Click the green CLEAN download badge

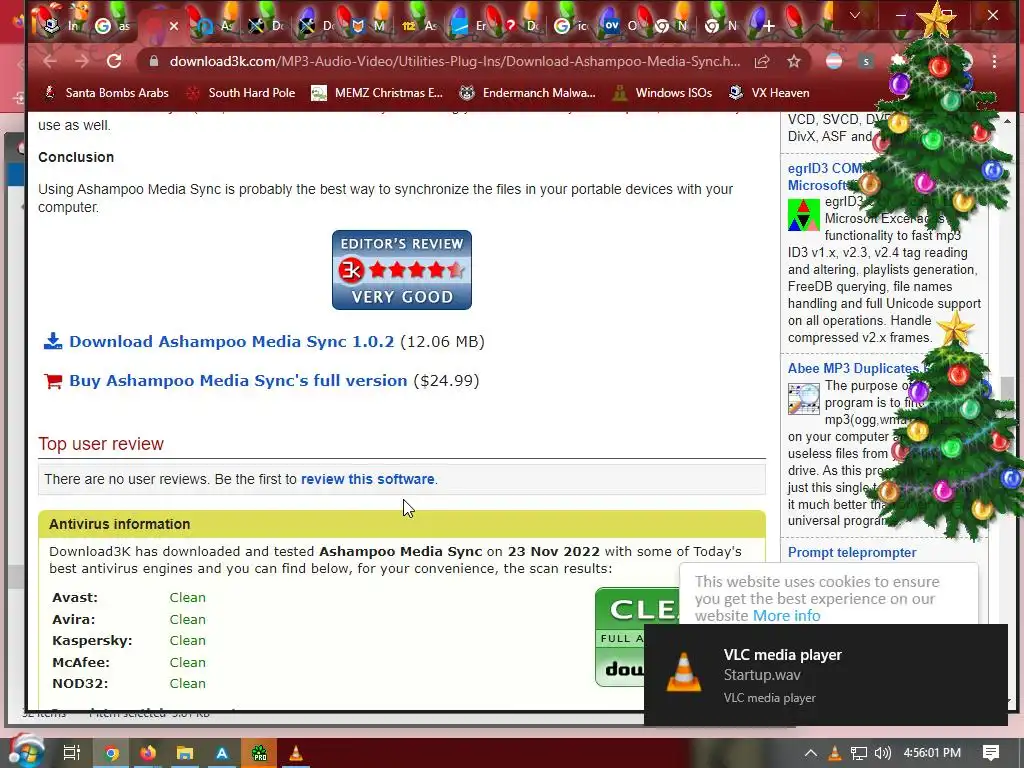click(x=637, y=637)
